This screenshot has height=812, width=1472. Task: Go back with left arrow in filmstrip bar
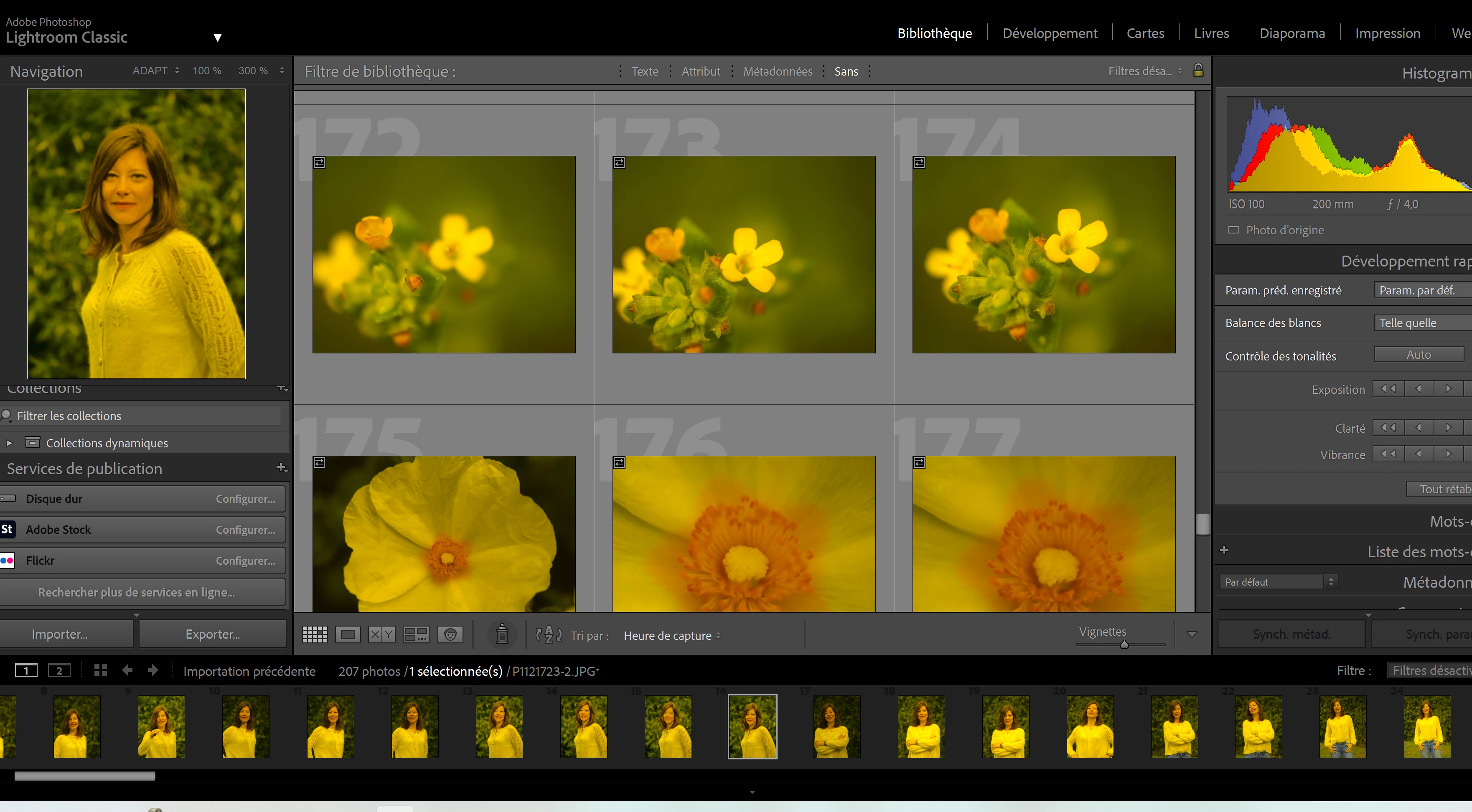coord(127,670)
